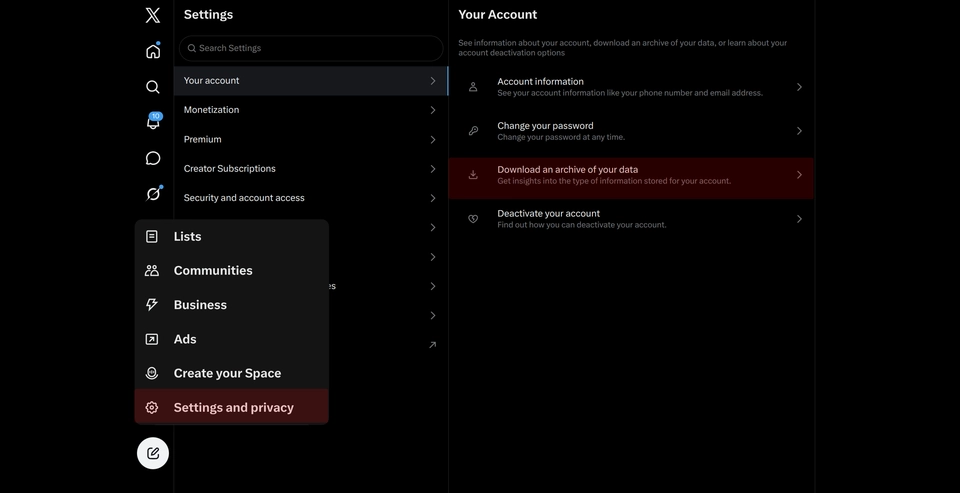Expand chevron next to Premium
The width and height of the screenshot is (960, 493).
[433, 140]
